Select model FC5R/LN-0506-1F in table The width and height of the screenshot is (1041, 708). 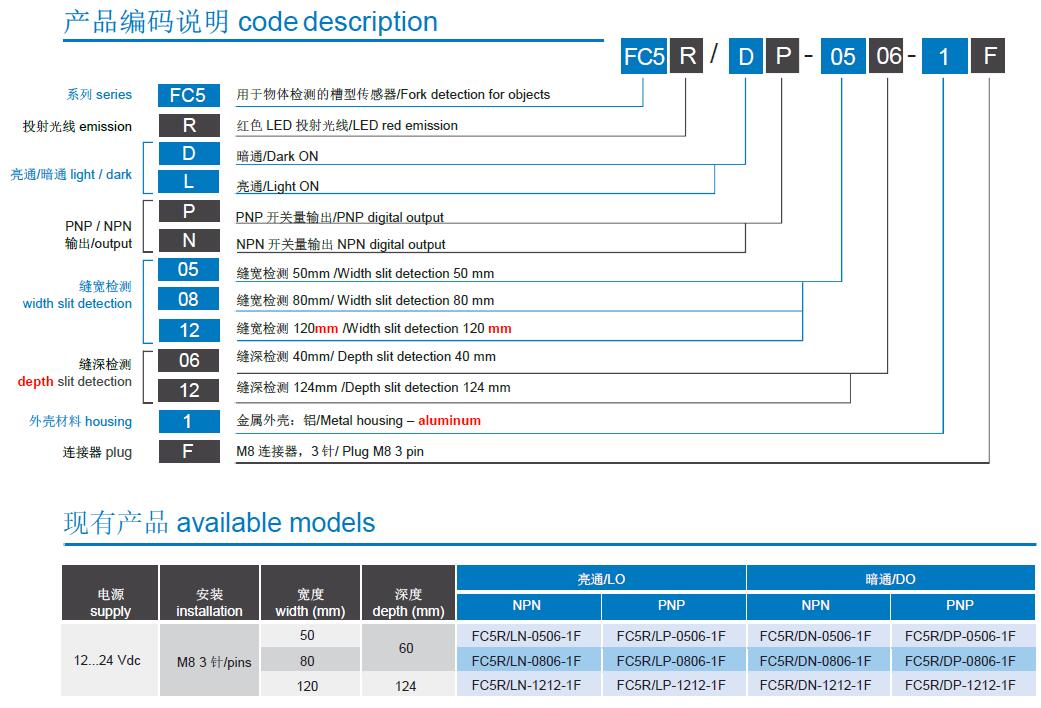pos(526,636)
